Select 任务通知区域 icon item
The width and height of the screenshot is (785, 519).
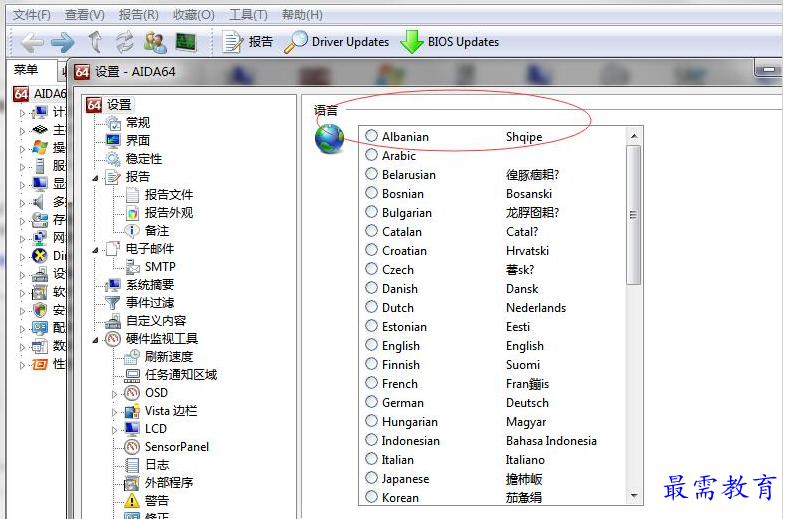point(132,375)
